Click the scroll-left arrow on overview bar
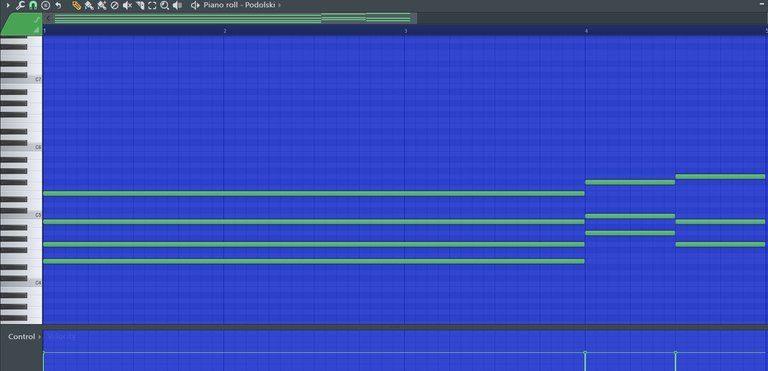 tap(48, 18)
